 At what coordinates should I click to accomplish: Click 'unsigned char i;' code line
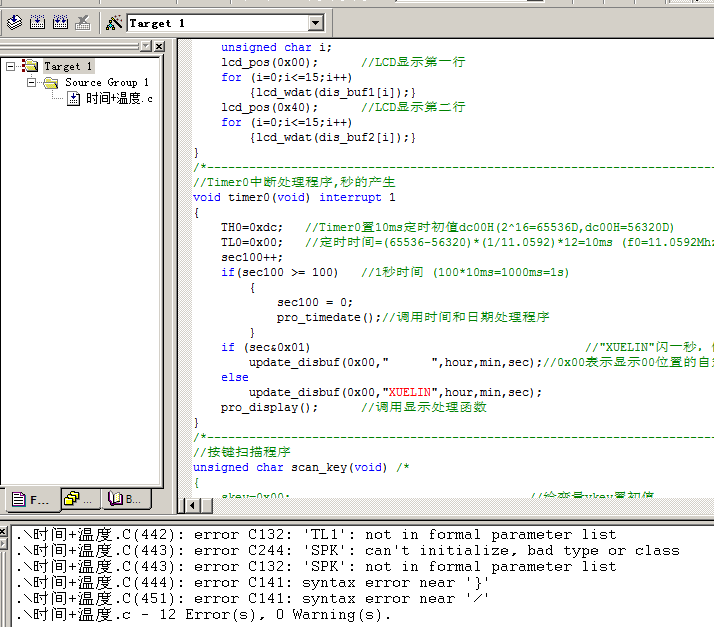[x=276, y=47]
